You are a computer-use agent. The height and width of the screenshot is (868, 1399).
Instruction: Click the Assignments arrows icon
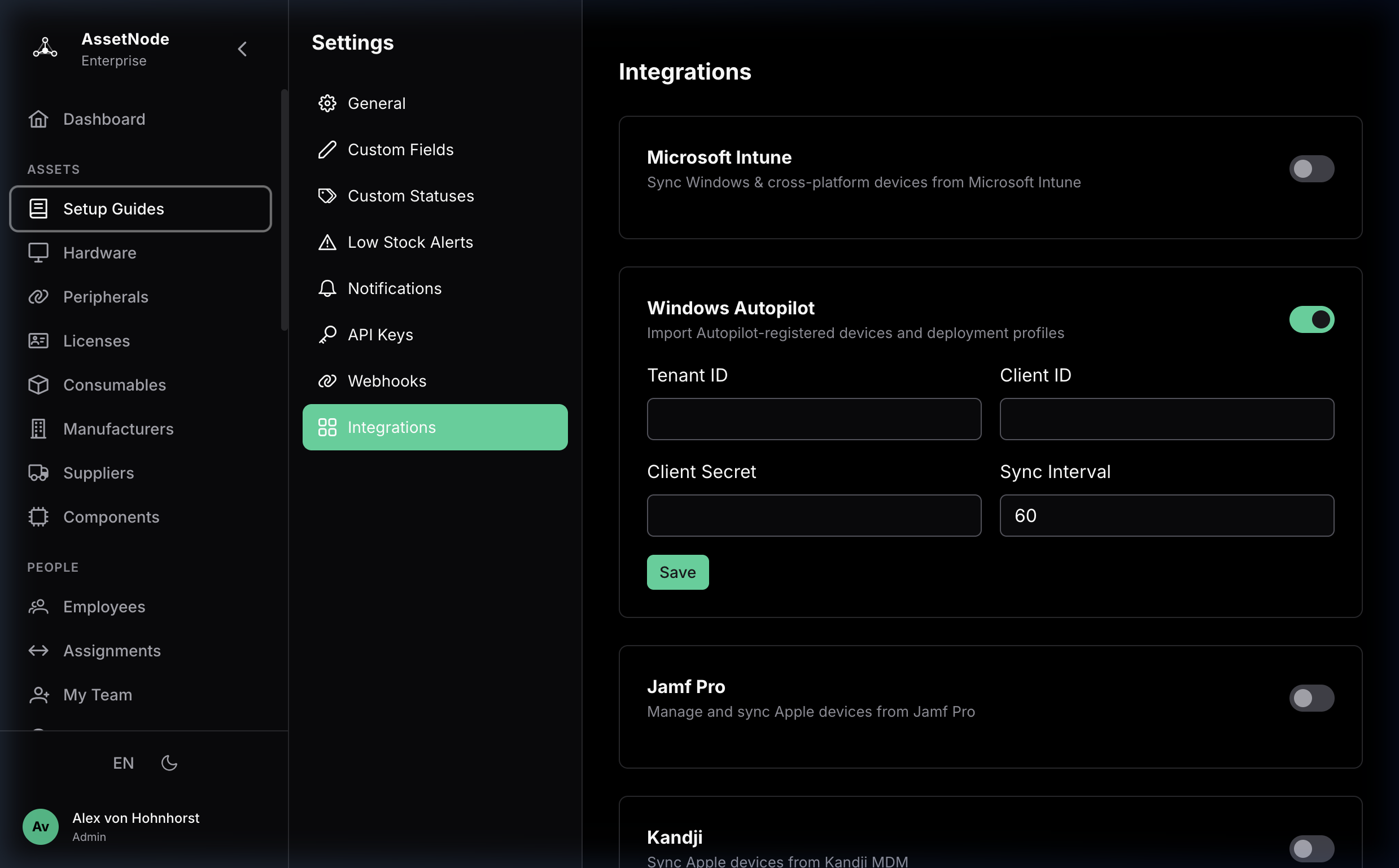(38, 650)
